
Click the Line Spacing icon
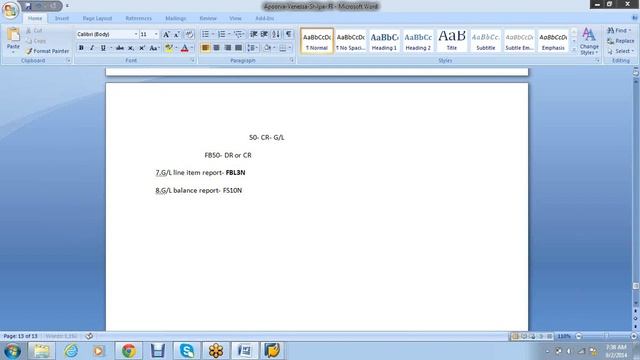click(x=251, y=48)
